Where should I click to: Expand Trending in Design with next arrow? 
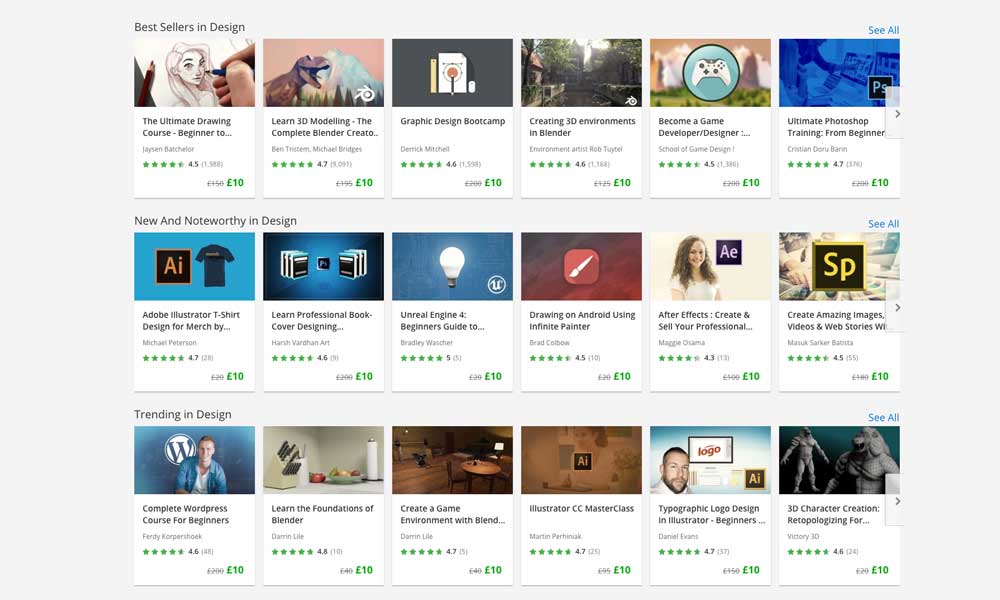pos(897,501)
